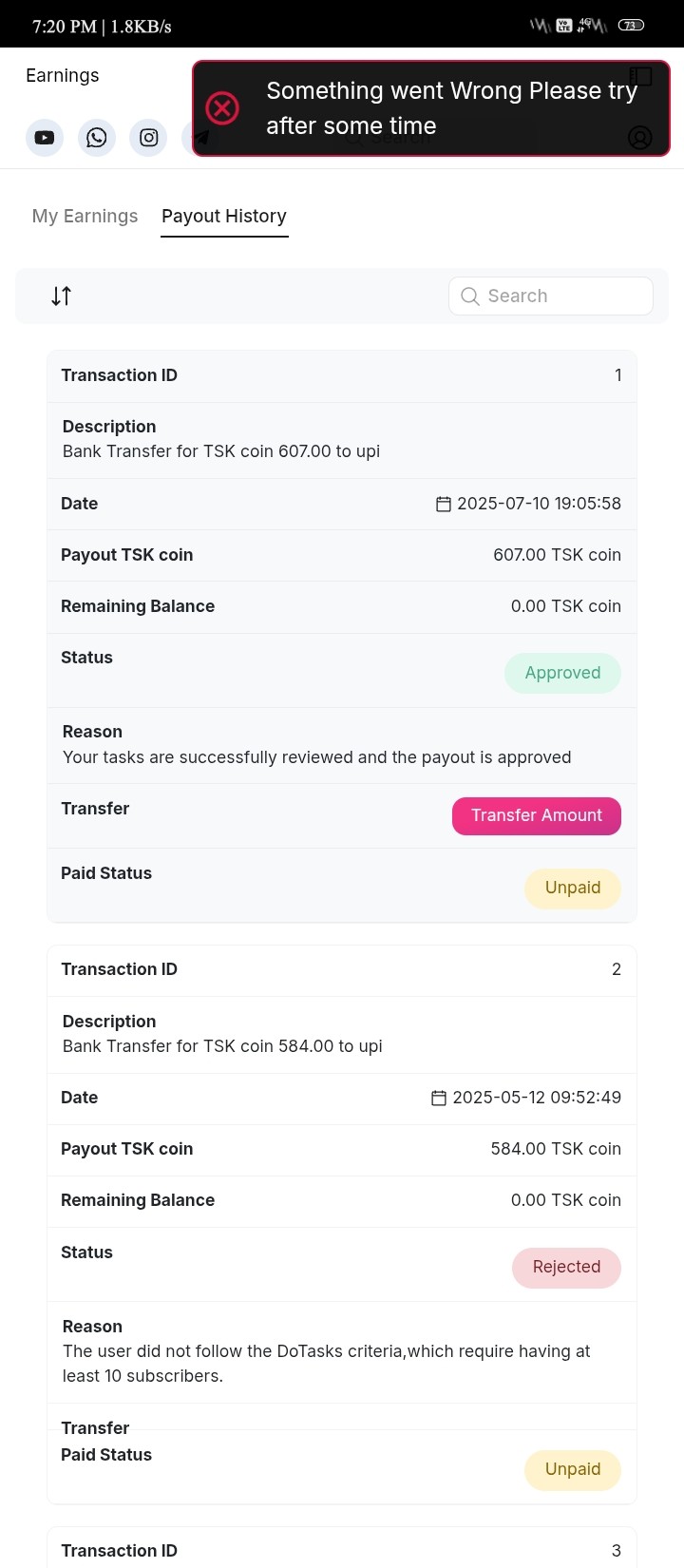This screenshot has height=1568, width=684.
Task: Focus the Search input field
Action: (551, 296)
